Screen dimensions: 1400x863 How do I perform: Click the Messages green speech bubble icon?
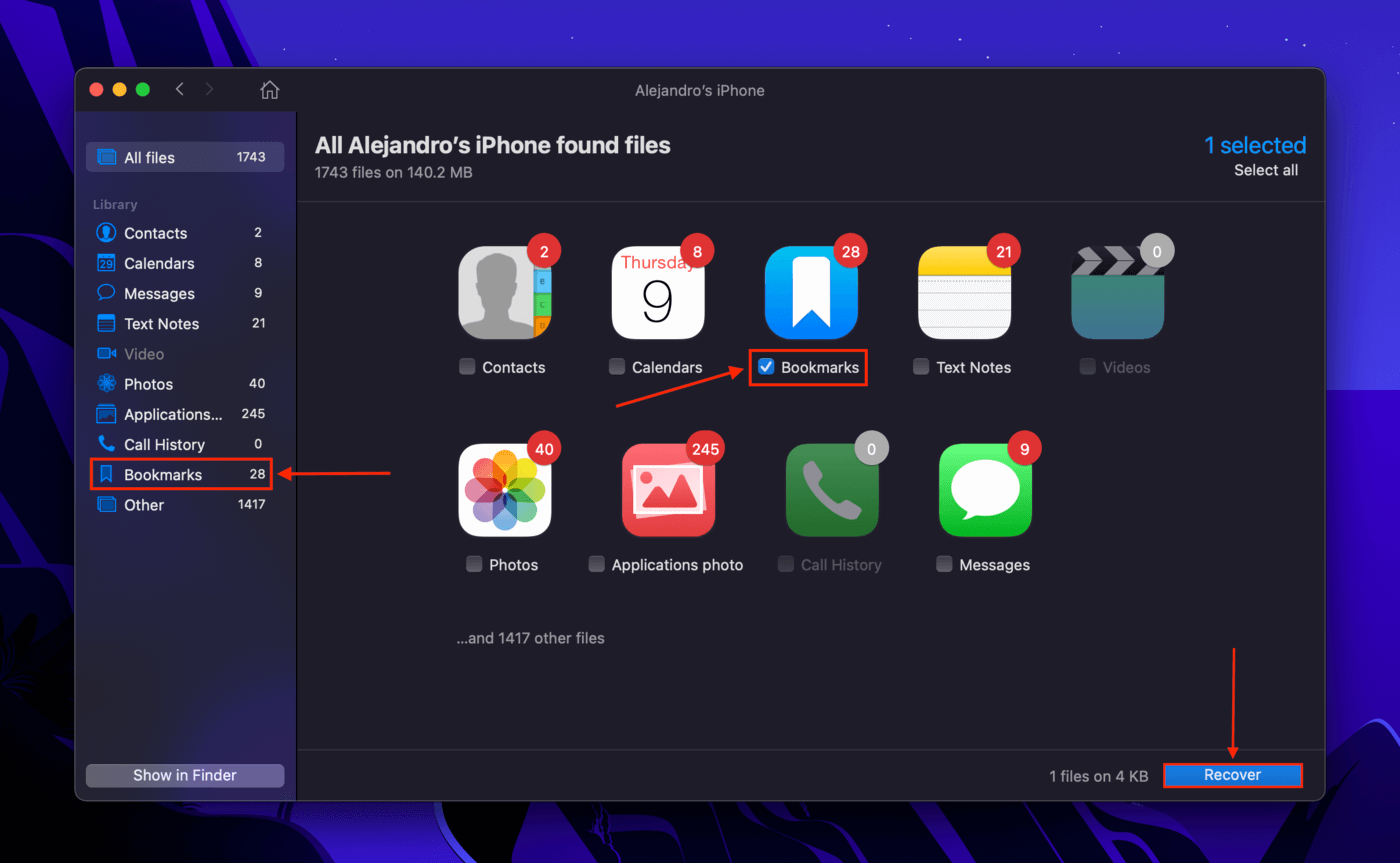pos(985,490)
